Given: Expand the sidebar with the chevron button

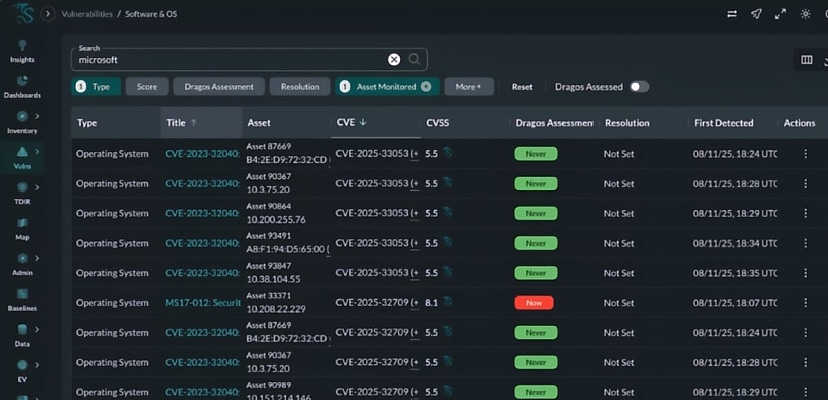Looking at the screenshot, I should coord(48,14).
